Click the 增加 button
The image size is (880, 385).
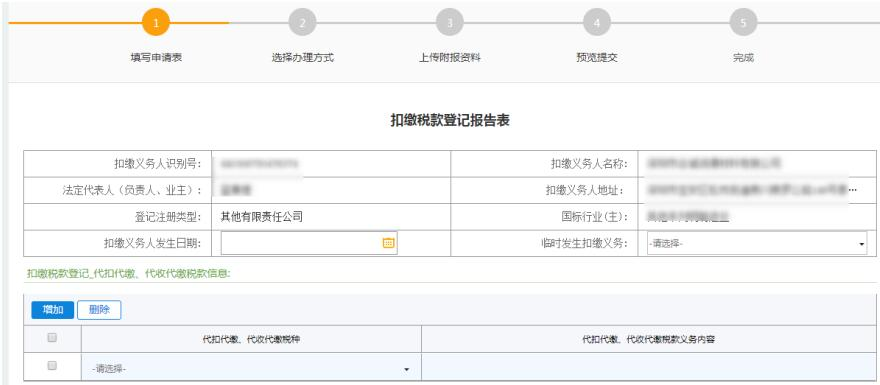(x=53, y=310)
